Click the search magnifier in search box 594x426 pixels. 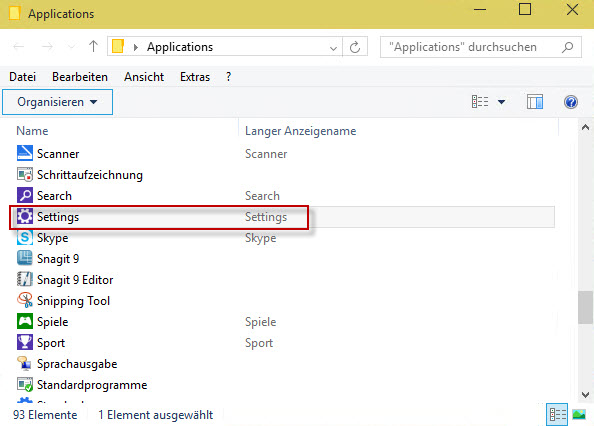tap(567, 47)
